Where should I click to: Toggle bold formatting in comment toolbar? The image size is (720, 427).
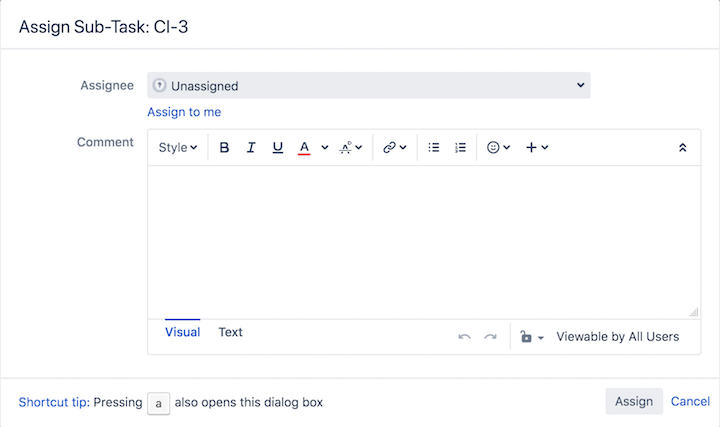click(x=224, y=147)
